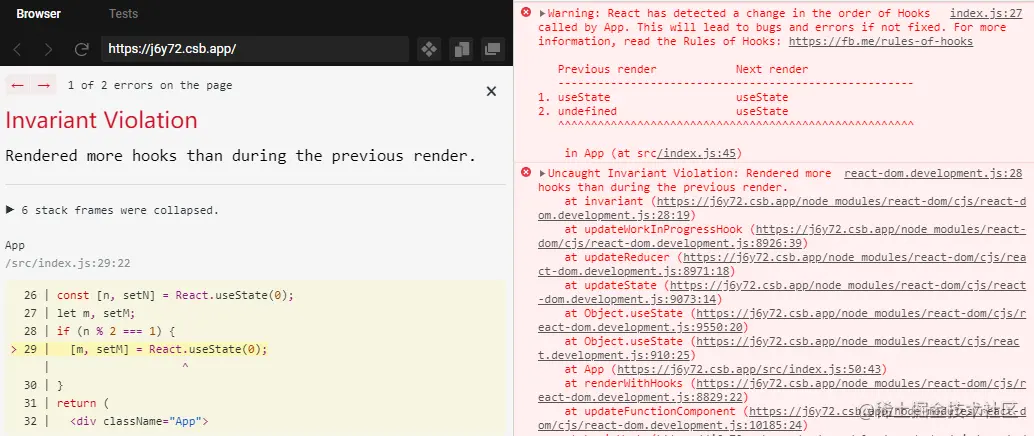Click 'Previous render' column header in console
This screenshot has width=1034, height=436.
tap(607, 69)
